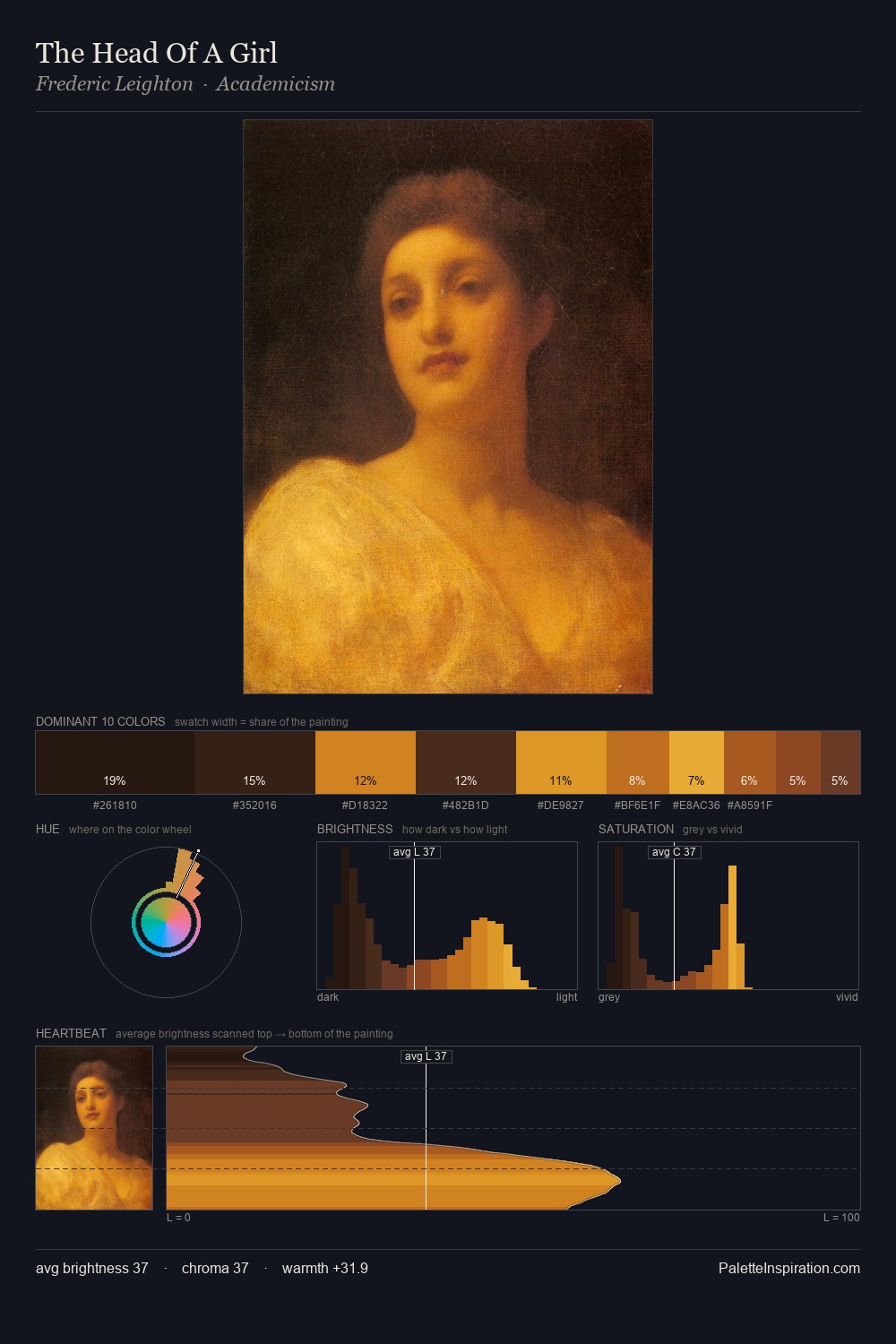Pick the 12% orange swatch above #D18322
The image size is (896, 1344).
366,762
